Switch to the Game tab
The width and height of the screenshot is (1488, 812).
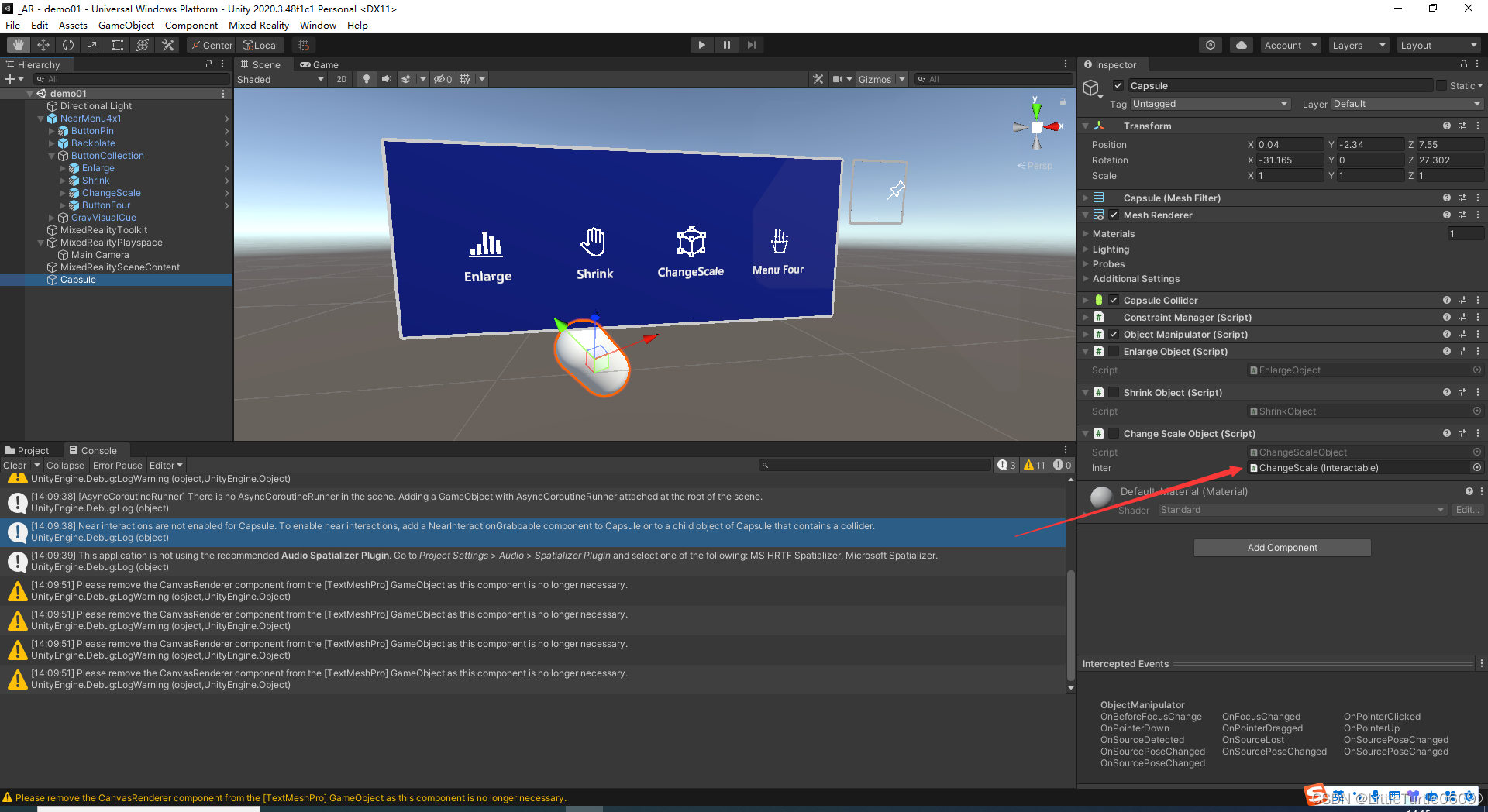tap(319, 64)
